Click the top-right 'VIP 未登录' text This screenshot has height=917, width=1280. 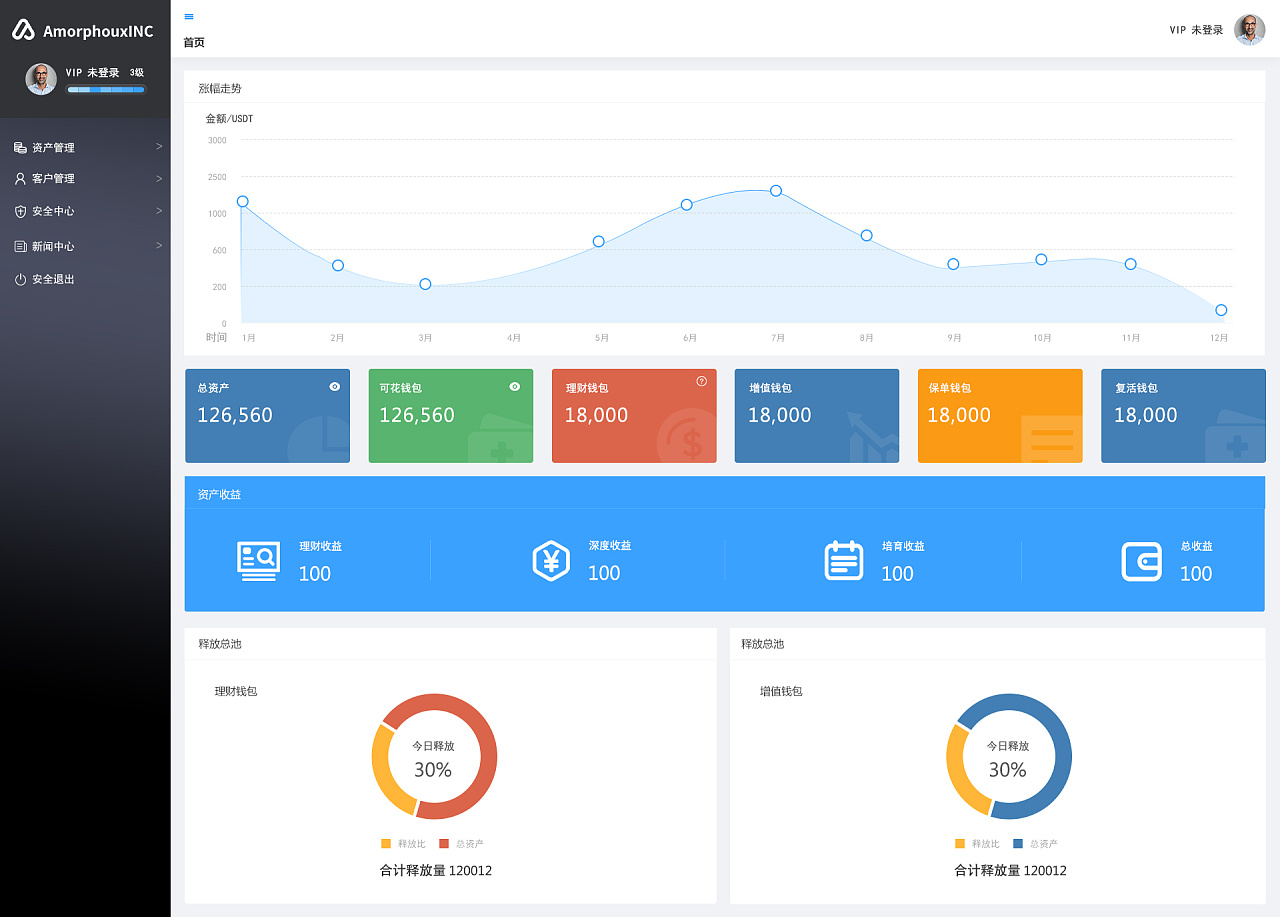[1196, 30]
